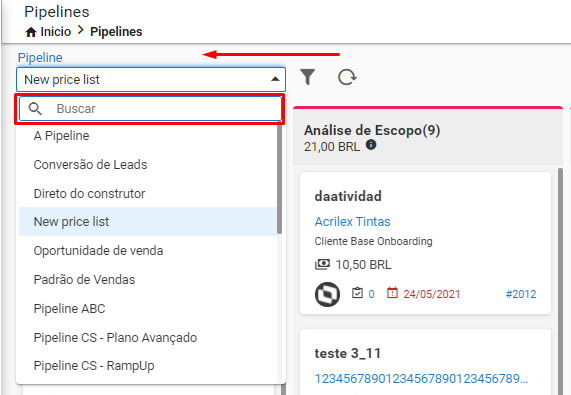571x395 pixels.
Task: Open opportunity number #2012 link
Action: click(521, 294)
